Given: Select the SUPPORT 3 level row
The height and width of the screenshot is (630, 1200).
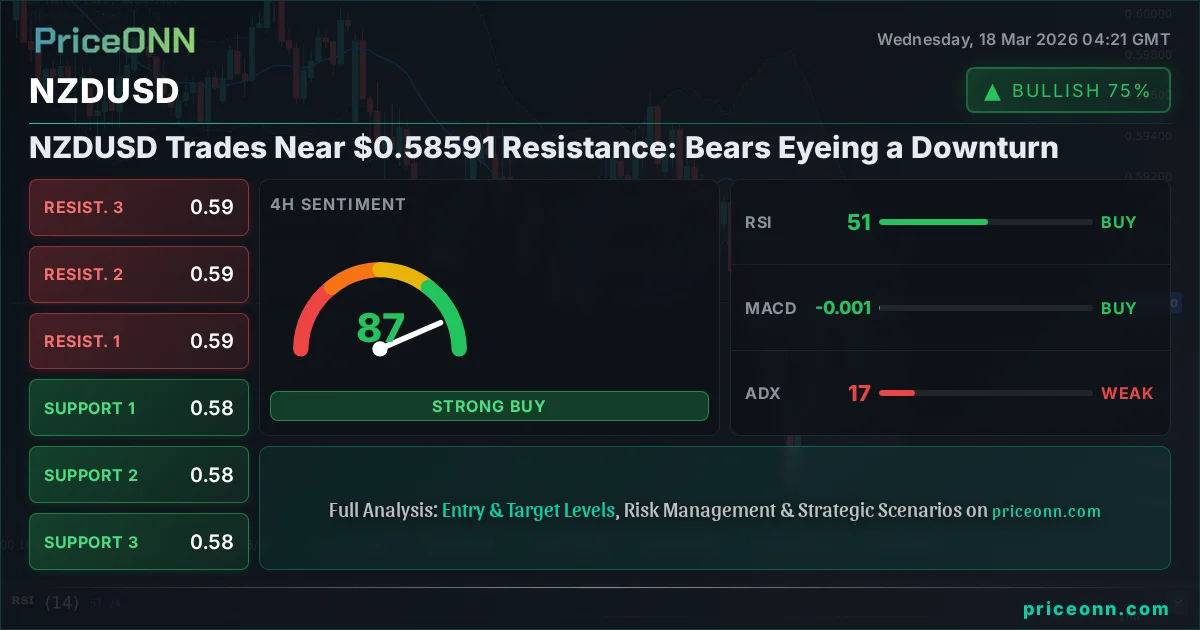Looking at the screenshot, I should point(139,542).
